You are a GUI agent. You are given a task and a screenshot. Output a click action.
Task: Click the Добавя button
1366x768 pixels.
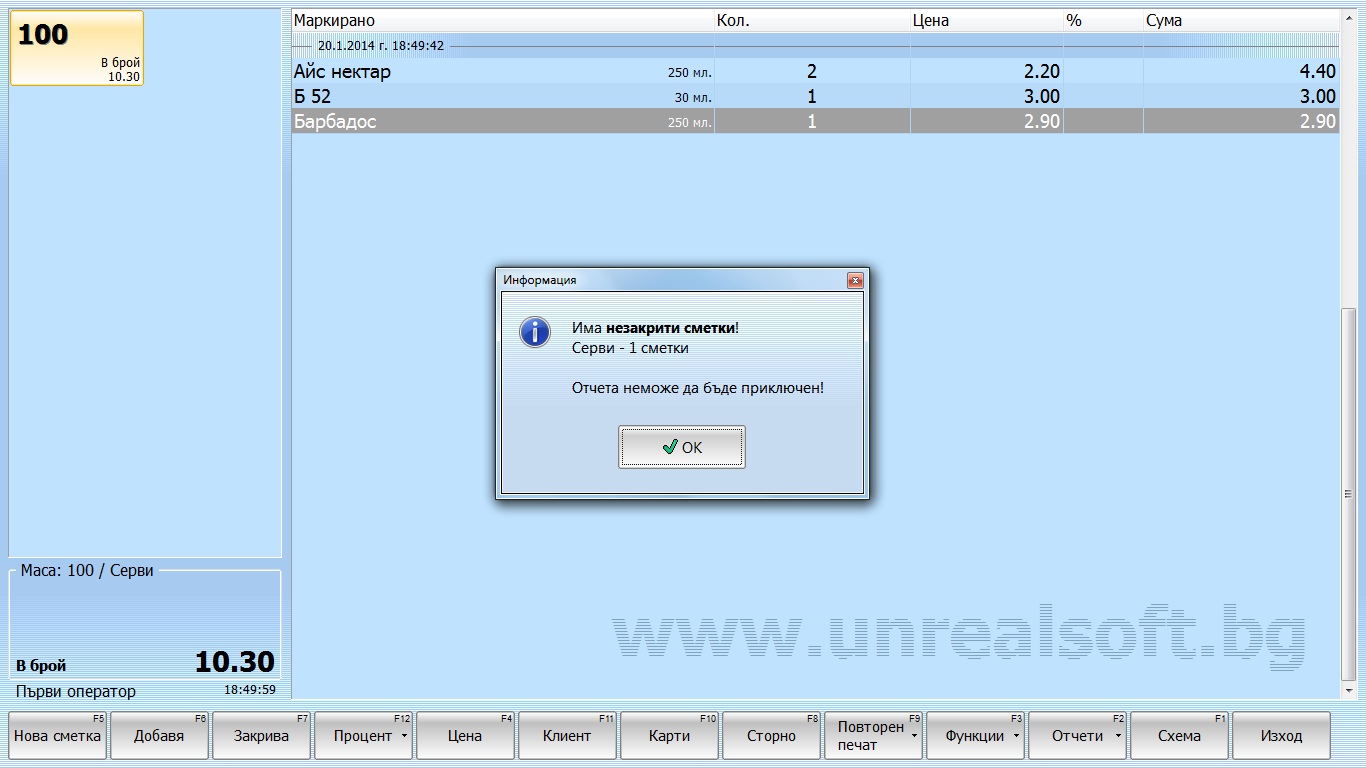tap(160, 736)
